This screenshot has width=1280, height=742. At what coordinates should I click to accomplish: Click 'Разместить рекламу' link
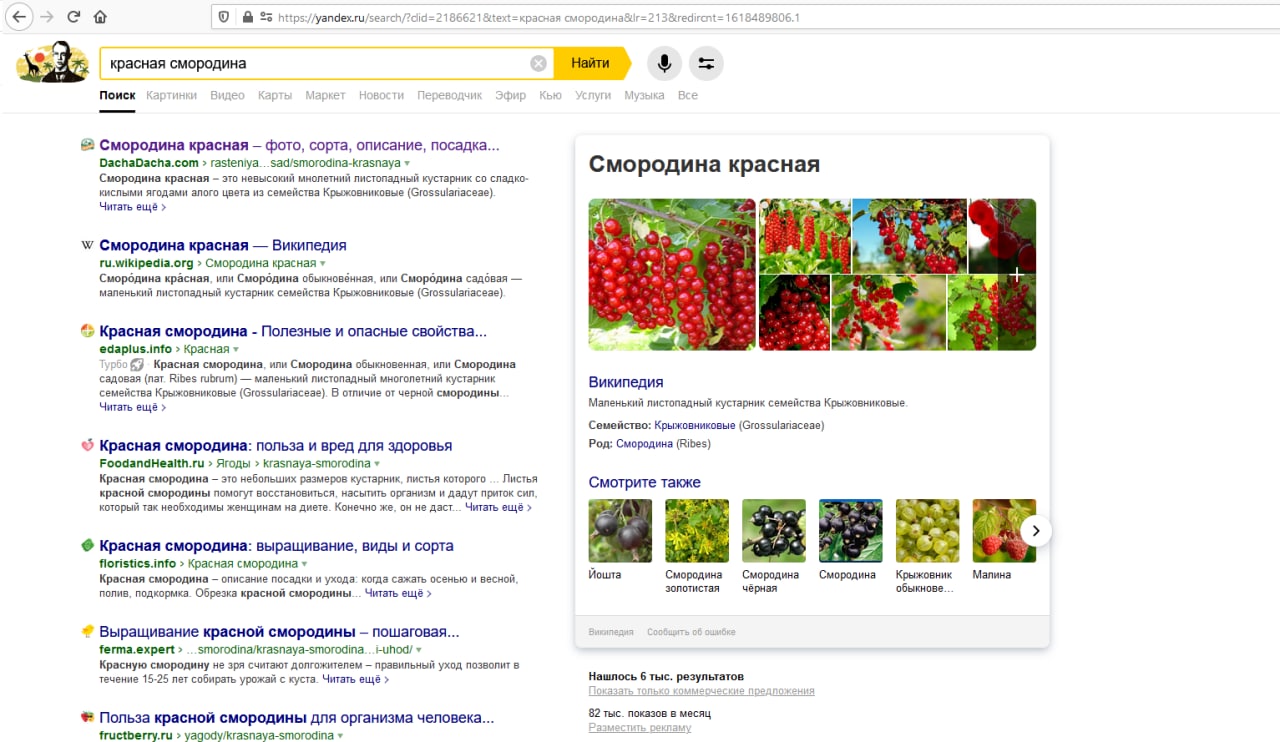pos(640,727)
